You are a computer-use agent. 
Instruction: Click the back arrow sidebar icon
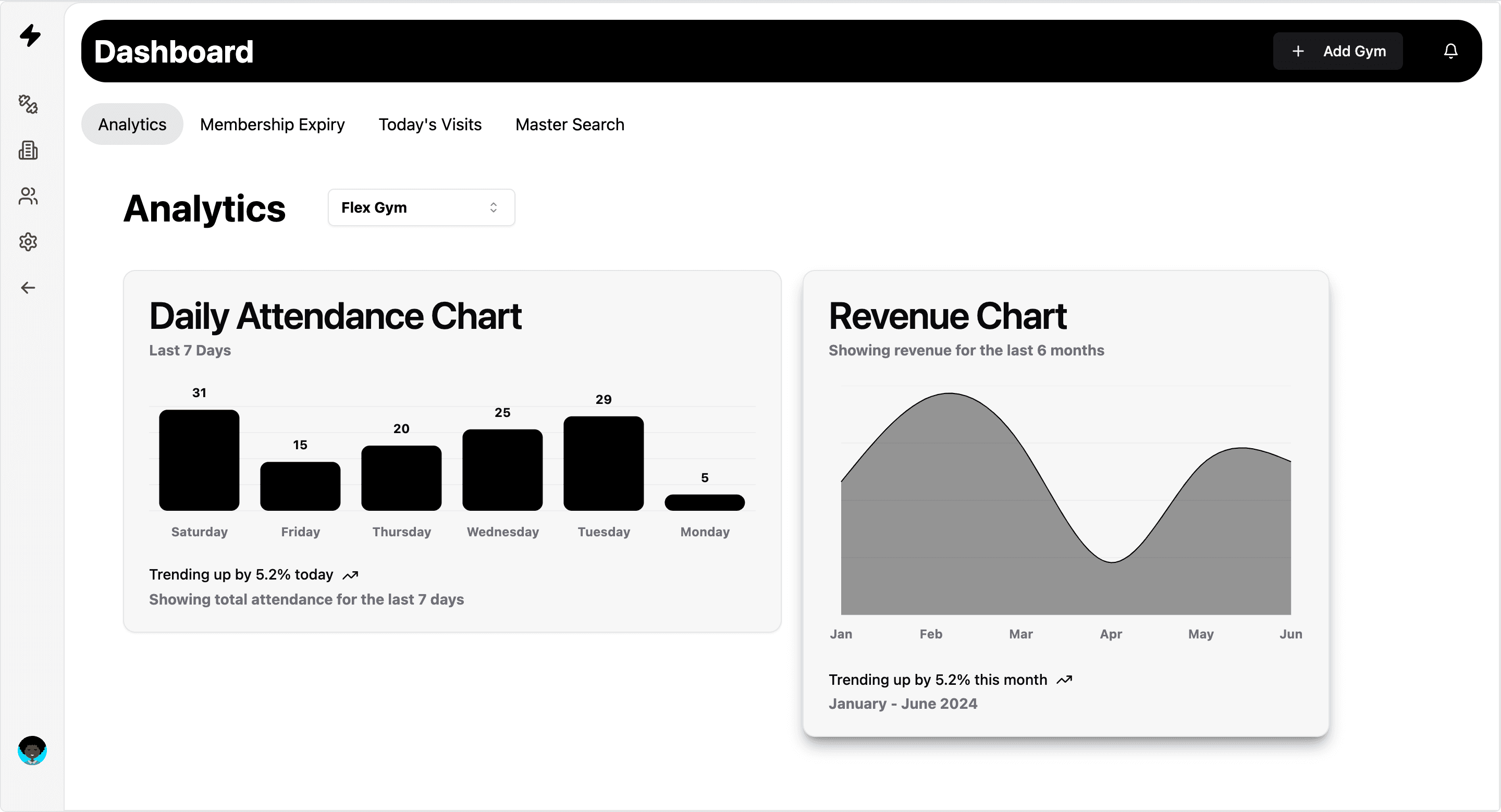pyautogui.click(x=28, y=288)
